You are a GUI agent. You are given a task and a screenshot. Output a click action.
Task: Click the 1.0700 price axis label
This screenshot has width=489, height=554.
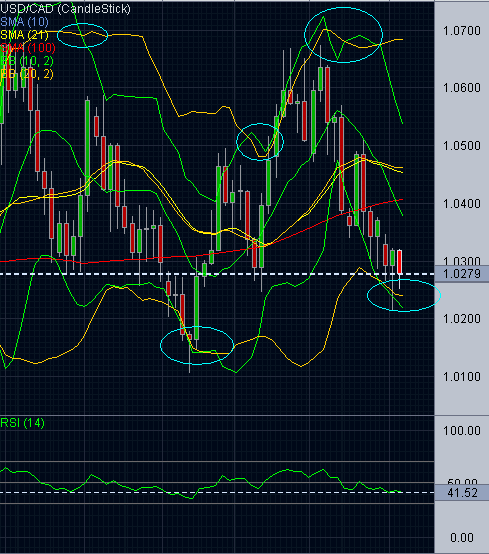click(x=462, y=31)
